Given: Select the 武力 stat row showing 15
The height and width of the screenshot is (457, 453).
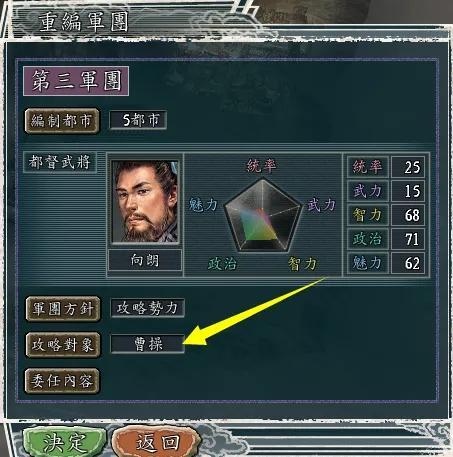Looking at the screenshot, I should 386,191.
